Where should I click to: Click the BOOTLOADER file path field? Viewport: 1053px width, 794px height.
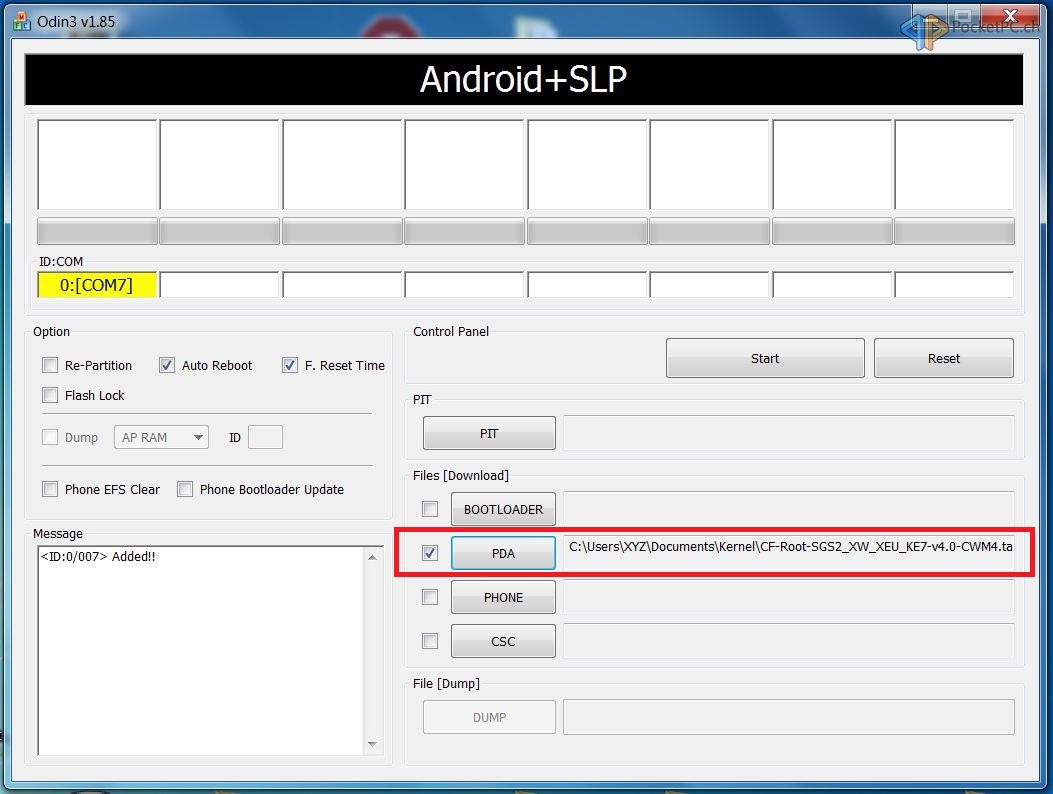(788, 509)
